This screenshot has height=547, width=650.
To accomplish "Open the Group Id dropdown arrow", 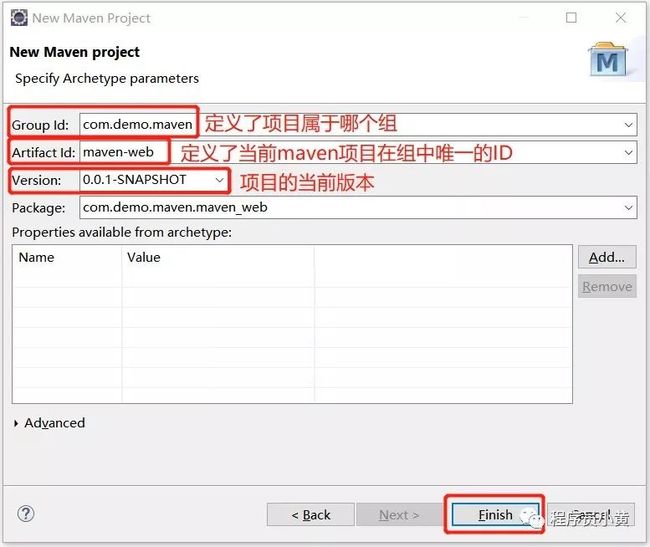I will pos(628,124).
